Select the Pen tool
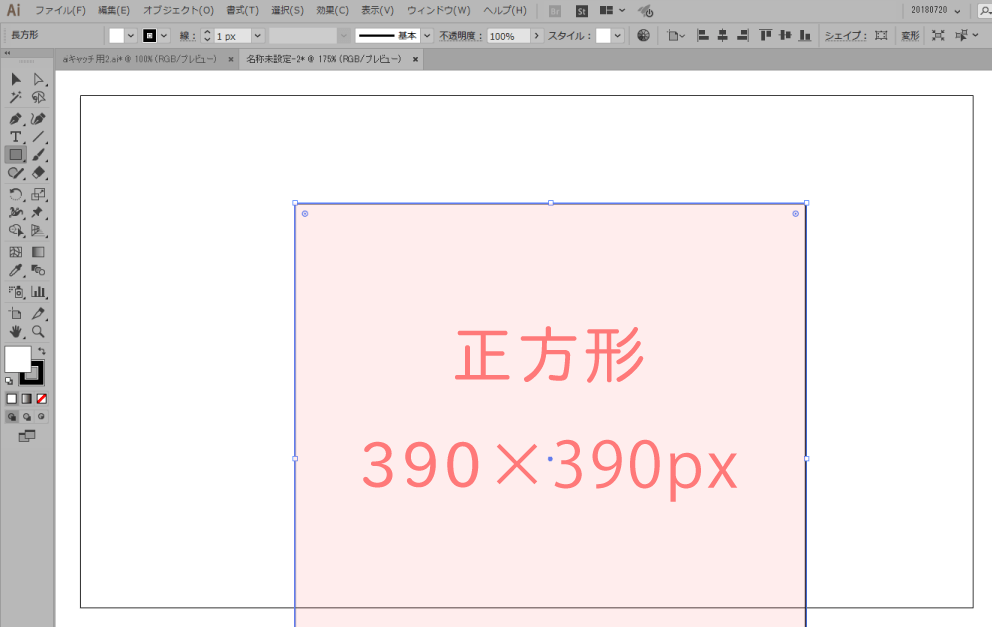Viewport: 992px width, 627px height. click(x=16, y=118)
